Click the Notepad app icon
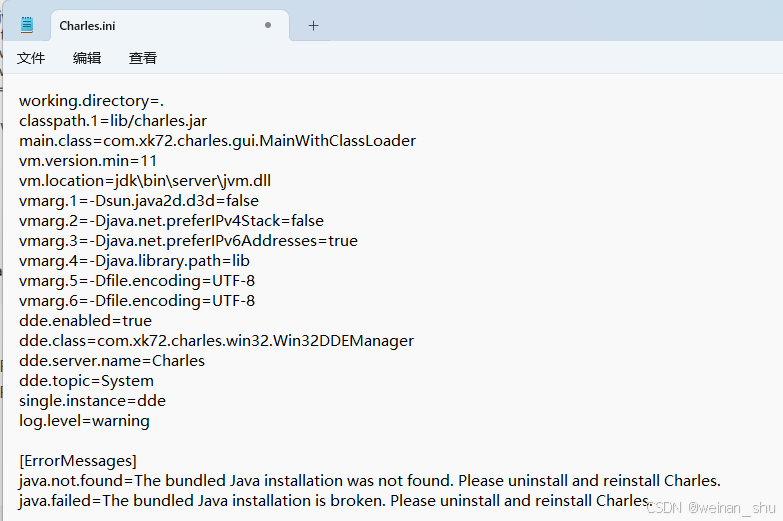This screenshot has width=783, height=521. tap(27, 24)
